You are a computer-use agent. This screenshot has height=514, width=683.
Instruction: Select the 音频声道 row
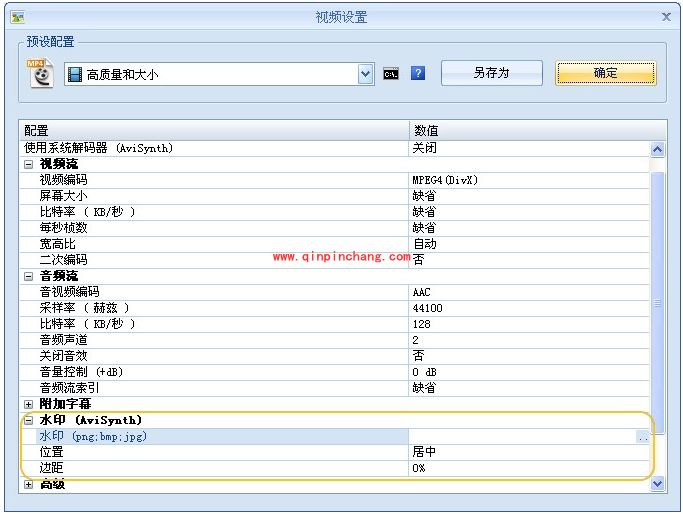pyautogui.click(x=335, y=340)
